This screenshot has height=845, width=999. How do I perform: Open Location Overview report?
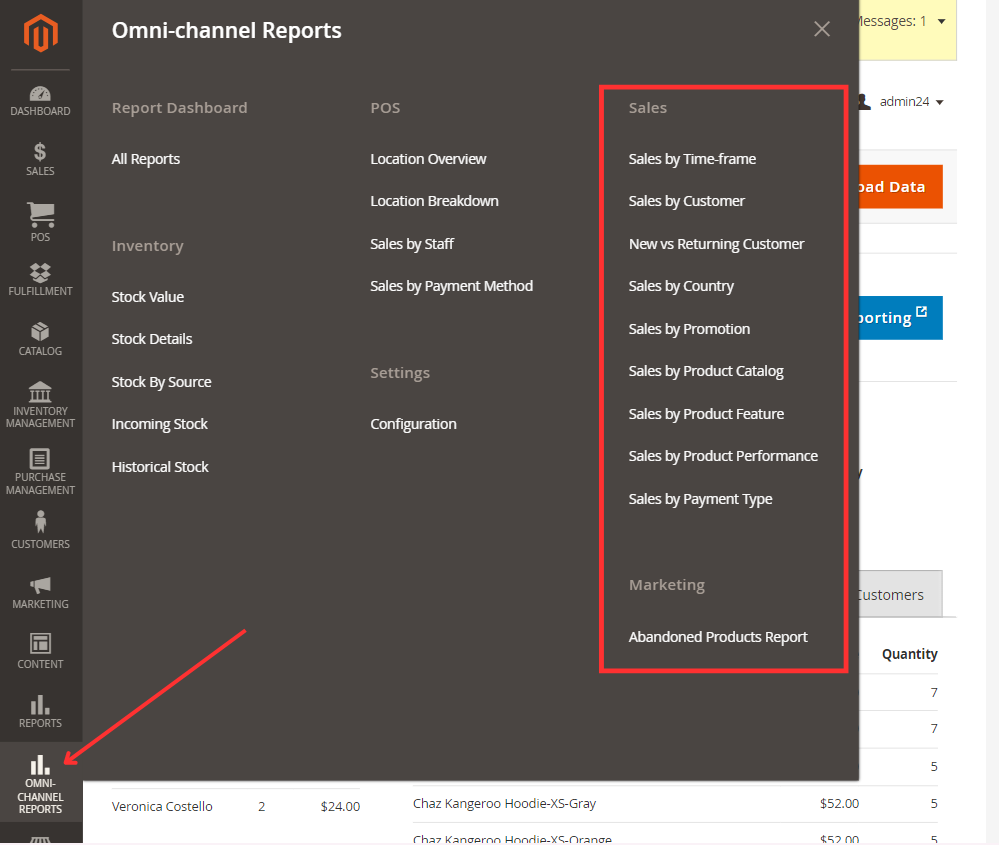click(428, 159)
